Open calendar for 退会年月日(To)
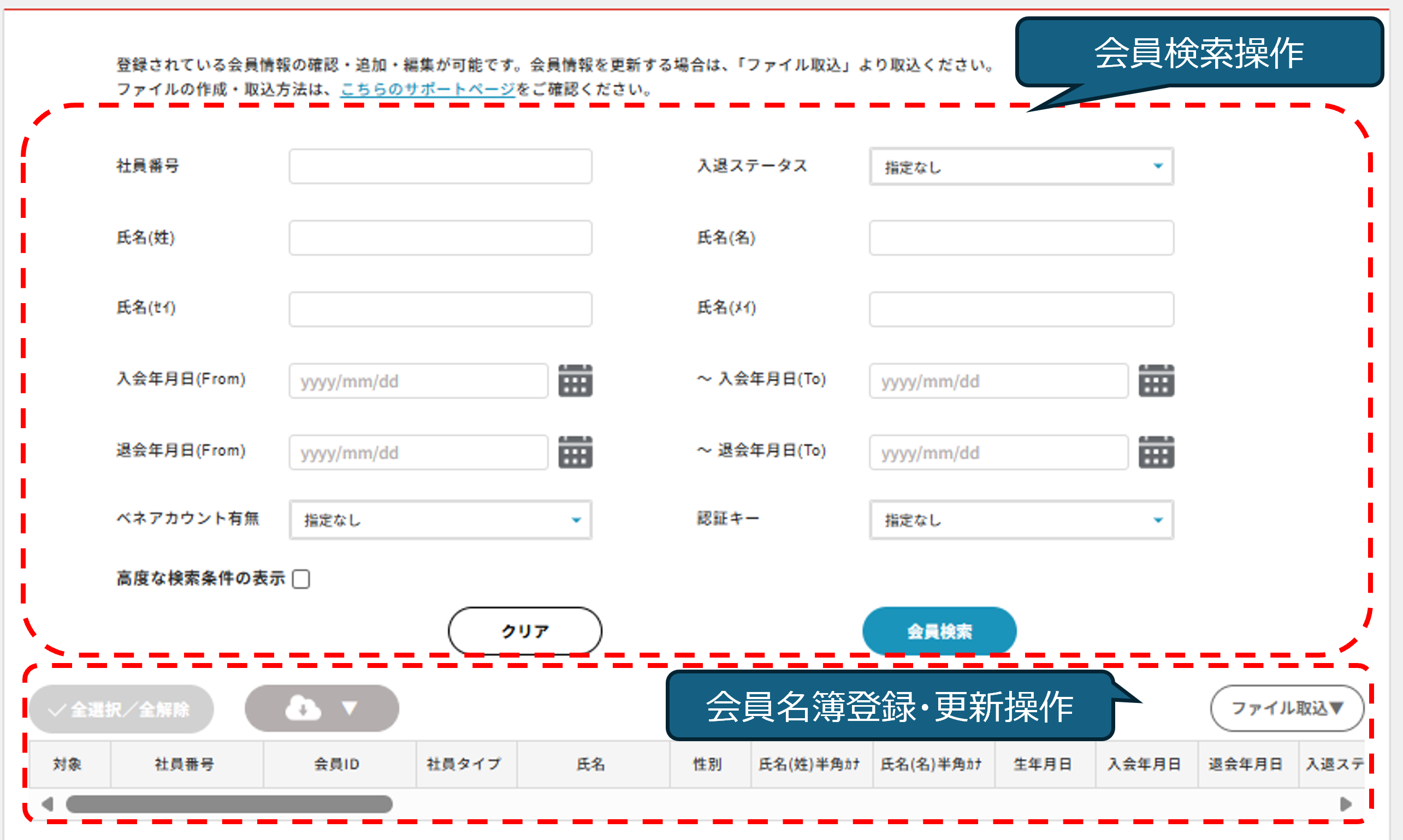 (1156, 452)
